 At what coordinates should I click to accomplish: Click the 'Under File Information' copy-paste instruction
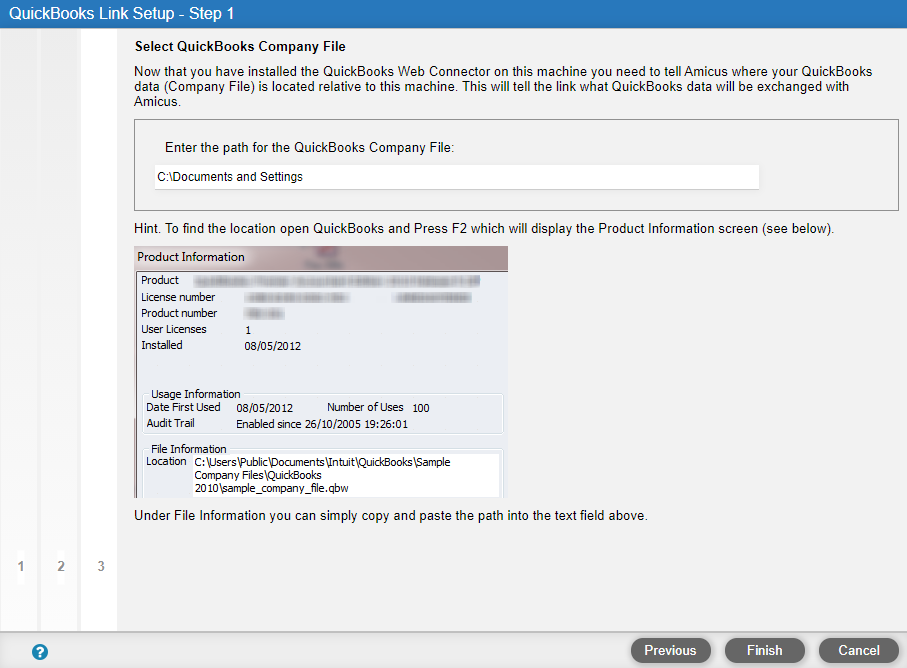coord(391,515)
